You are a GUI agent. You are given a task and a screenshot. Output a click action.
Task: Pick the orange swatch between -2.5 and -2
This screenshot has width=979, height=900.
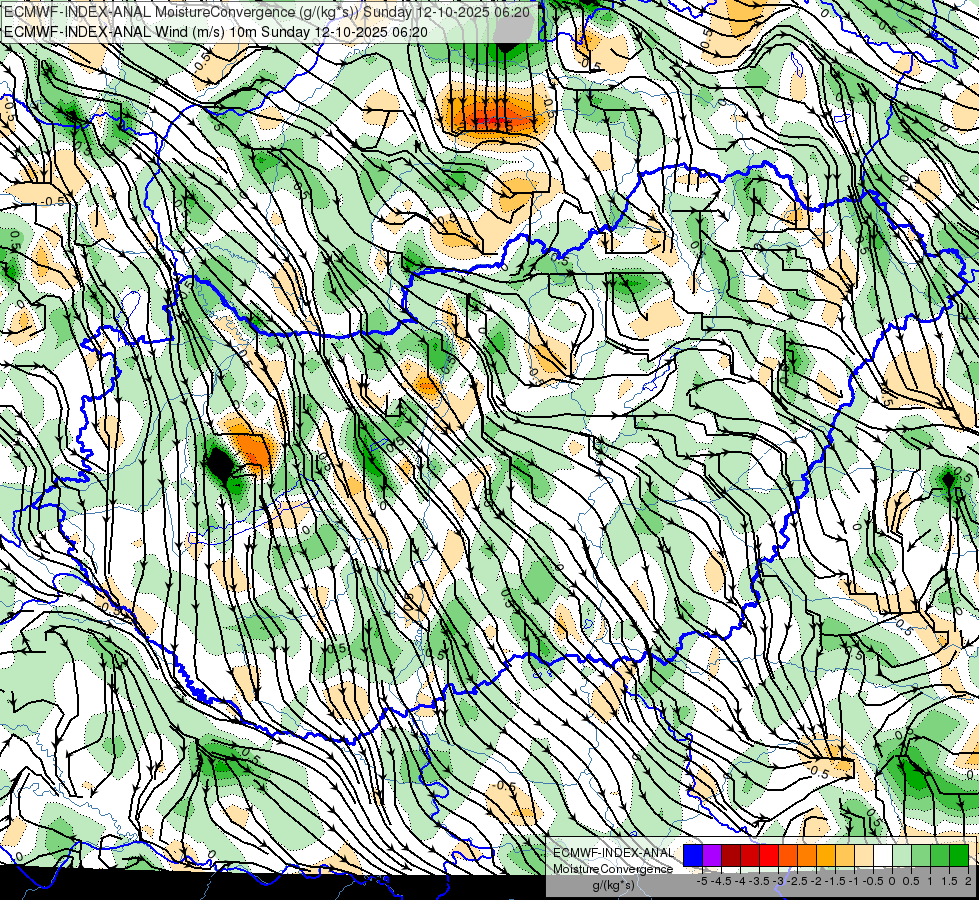click(x=807, y=856)
